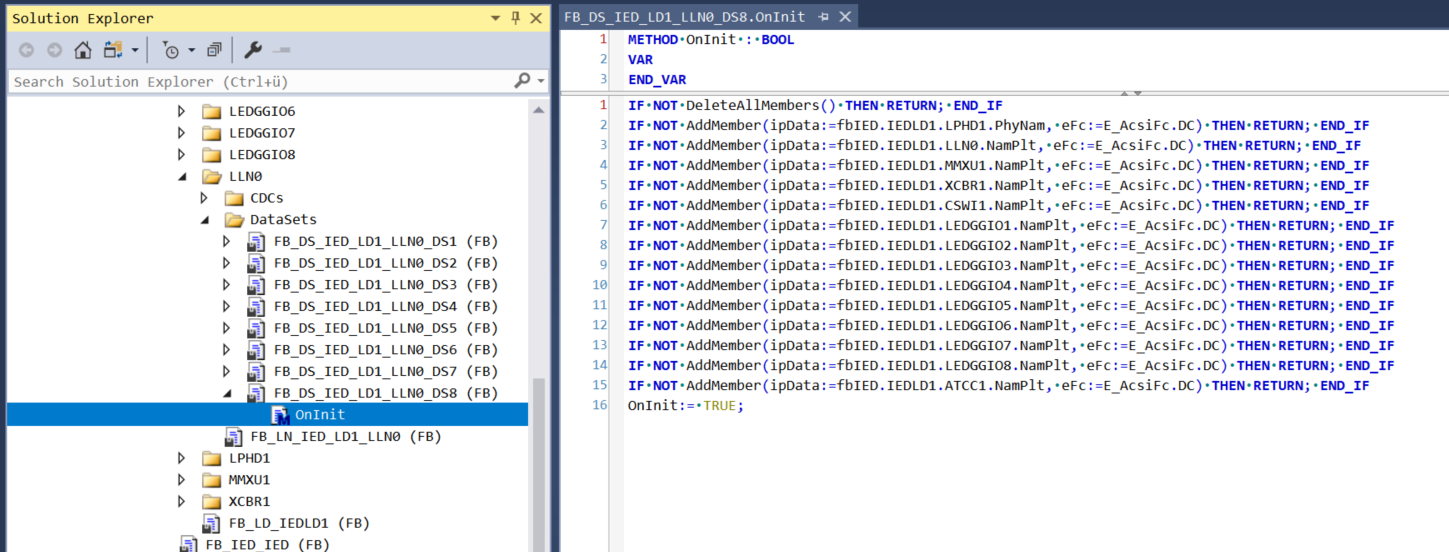Select the OnInit method item
1449x552 pixels.
(319, 415)
